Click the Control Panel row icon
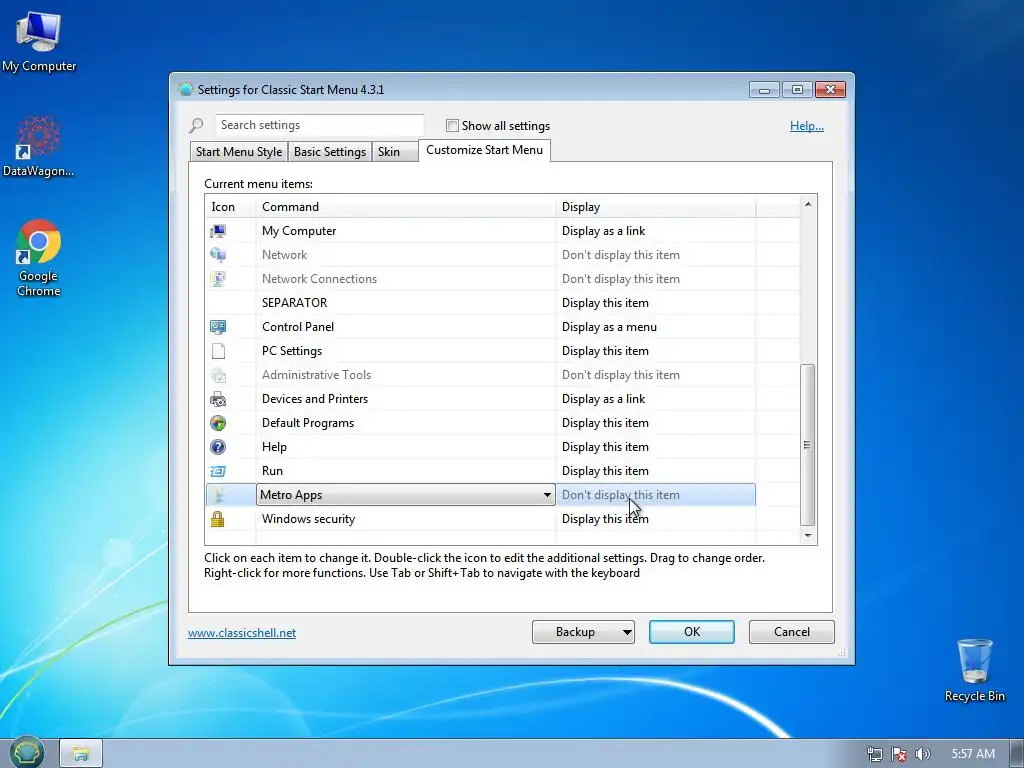 [218, 327]
